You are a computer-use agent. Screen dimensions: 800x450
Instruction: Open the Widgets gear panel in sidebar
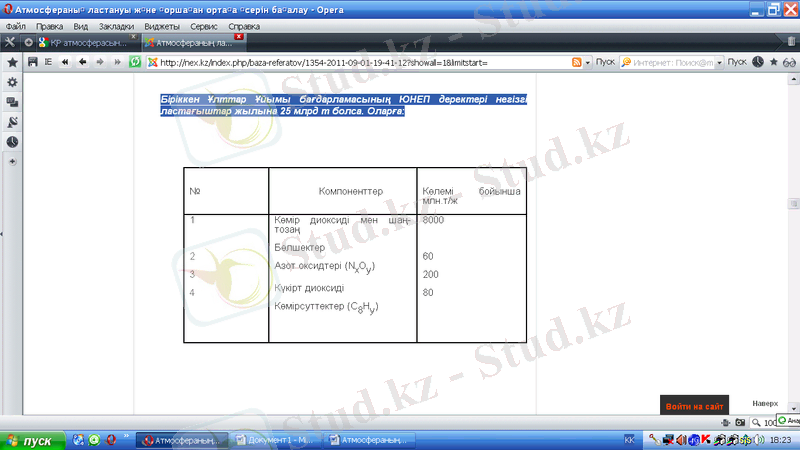point(12,82)
